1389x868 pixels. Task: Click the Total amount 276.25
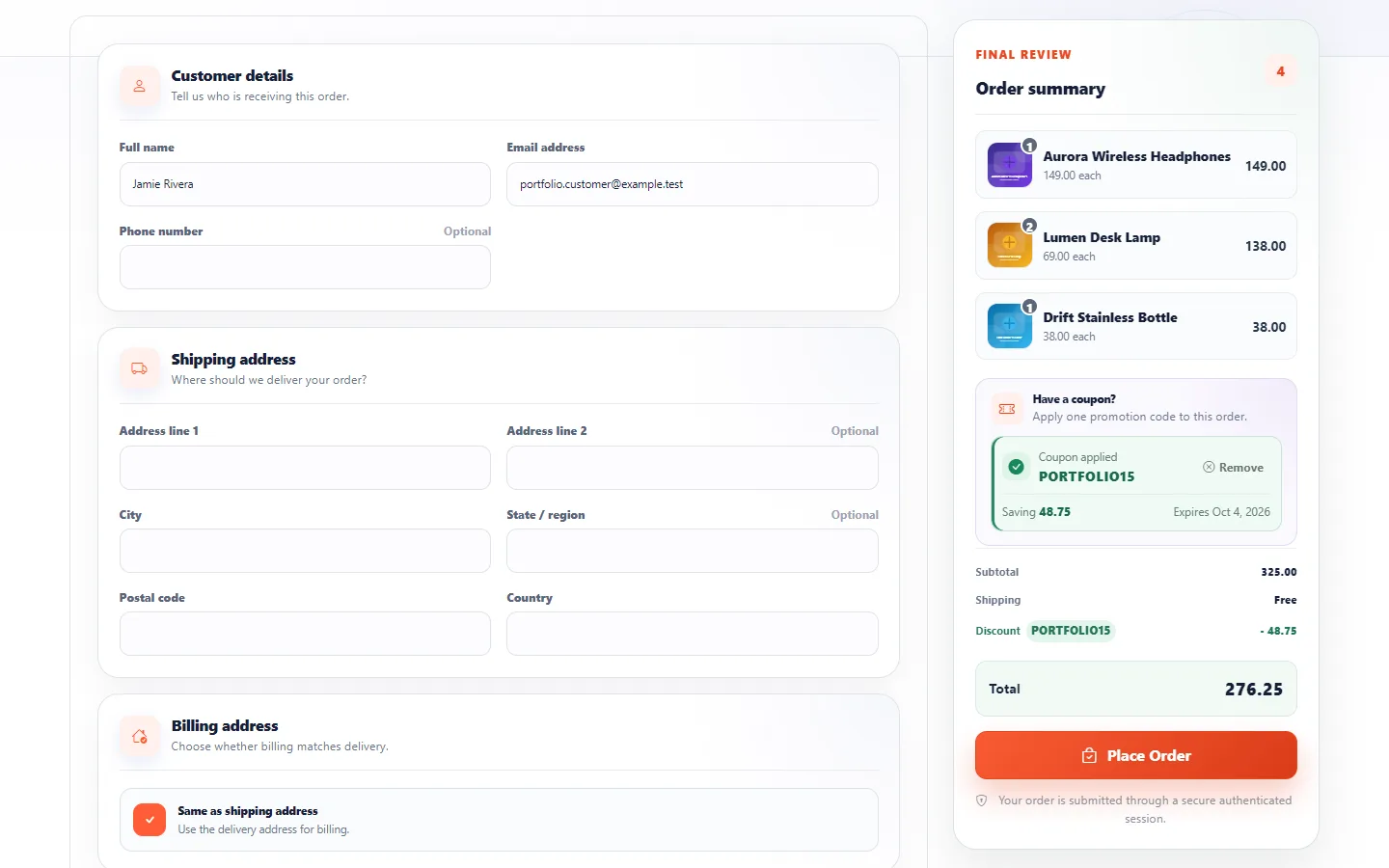click(x=1254, y=690)
